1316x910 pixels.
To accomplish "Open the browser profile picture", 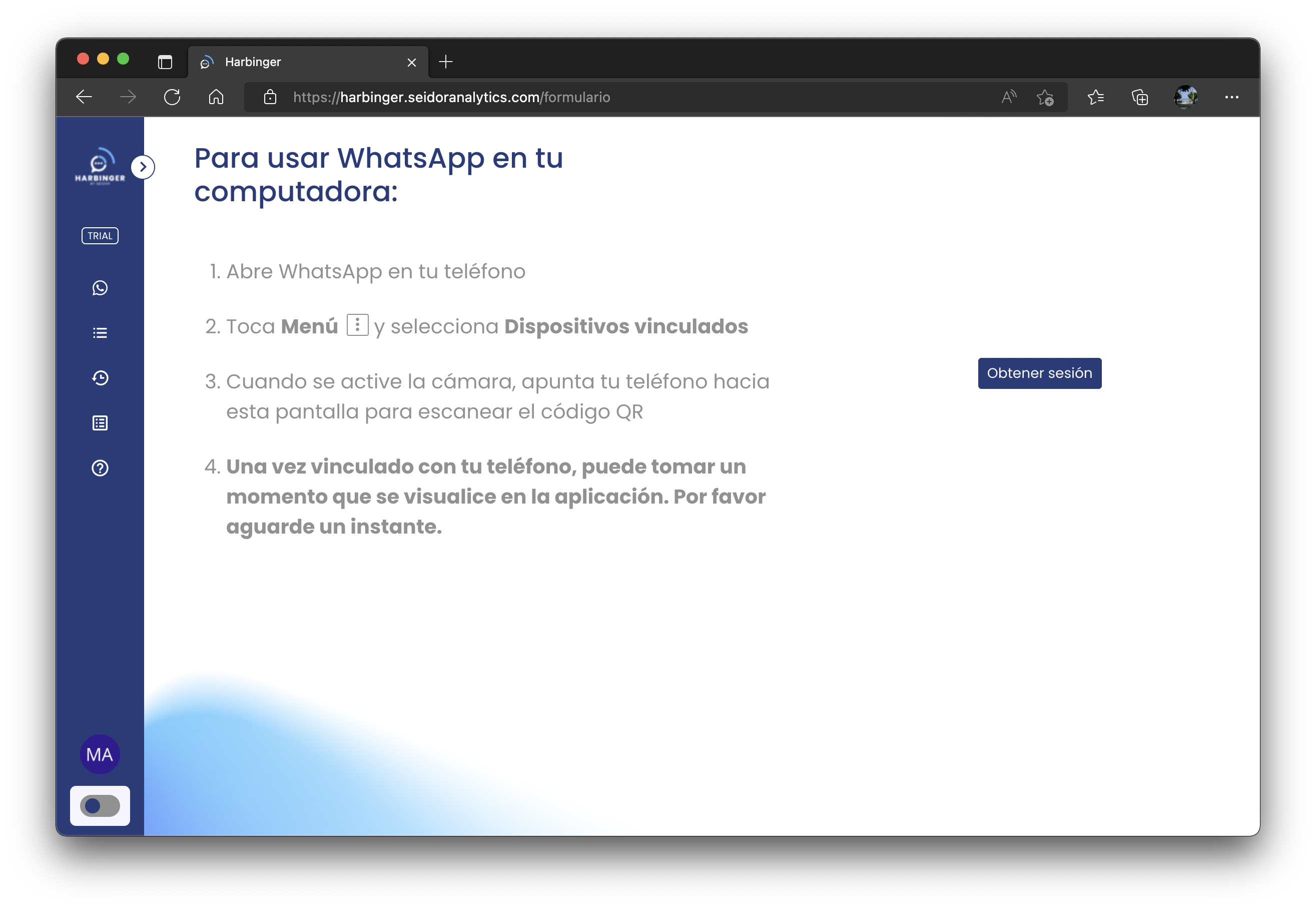I will [1185, 97].
